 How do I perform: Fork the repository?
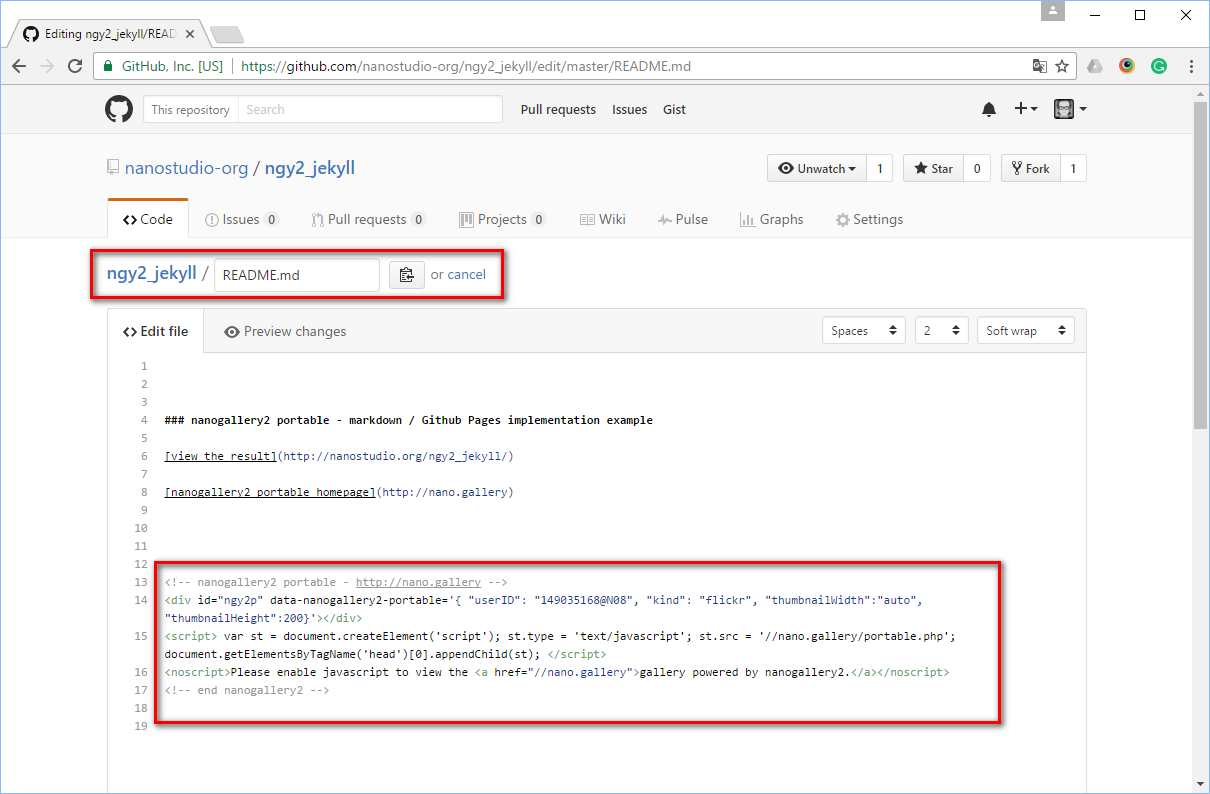click(1030, 168)
